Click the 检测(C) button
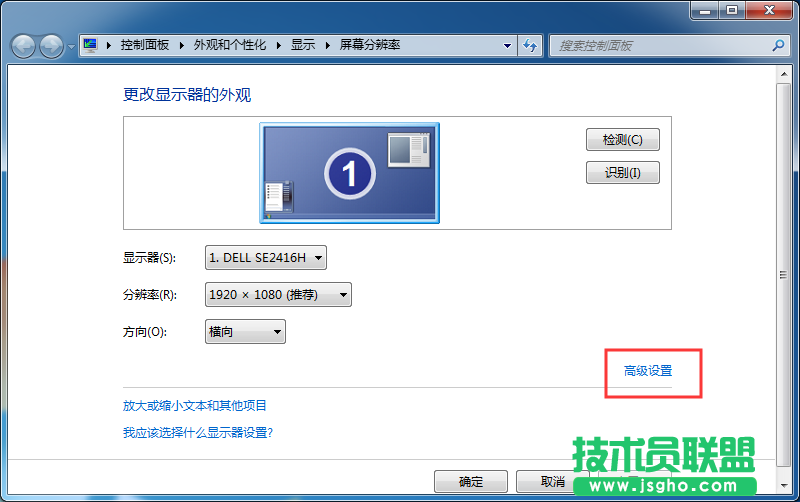This screenshot has height=502, width=800. [622, 140]
